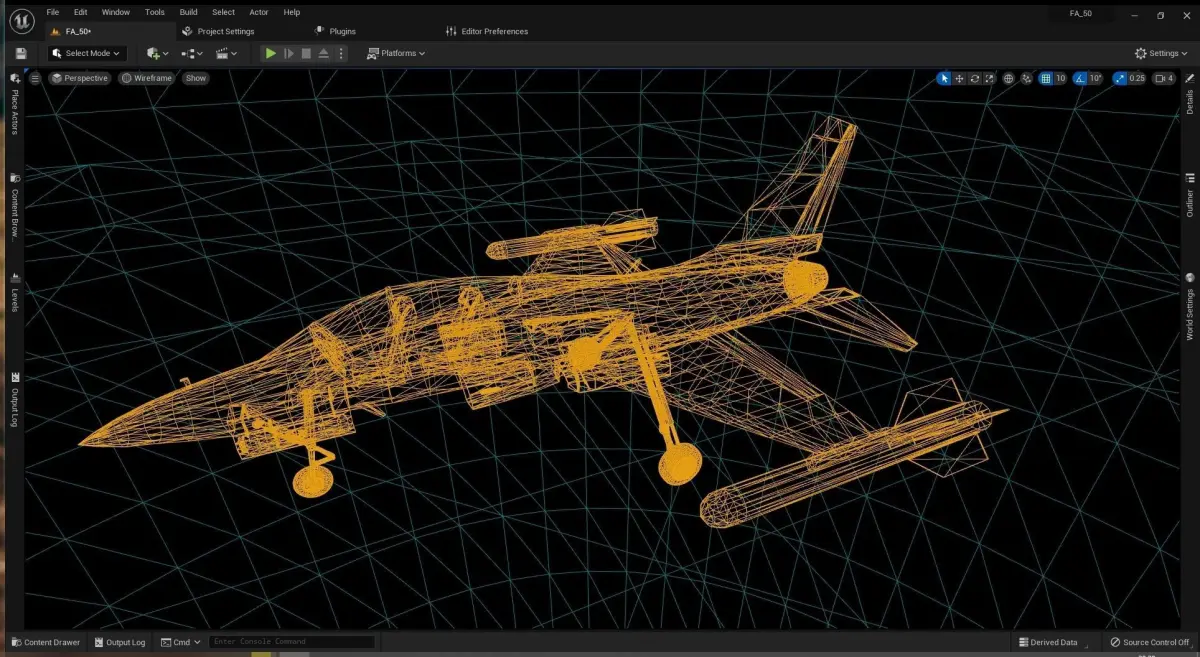
Task: Open the Window menu
Action: (x=116, y=12)
